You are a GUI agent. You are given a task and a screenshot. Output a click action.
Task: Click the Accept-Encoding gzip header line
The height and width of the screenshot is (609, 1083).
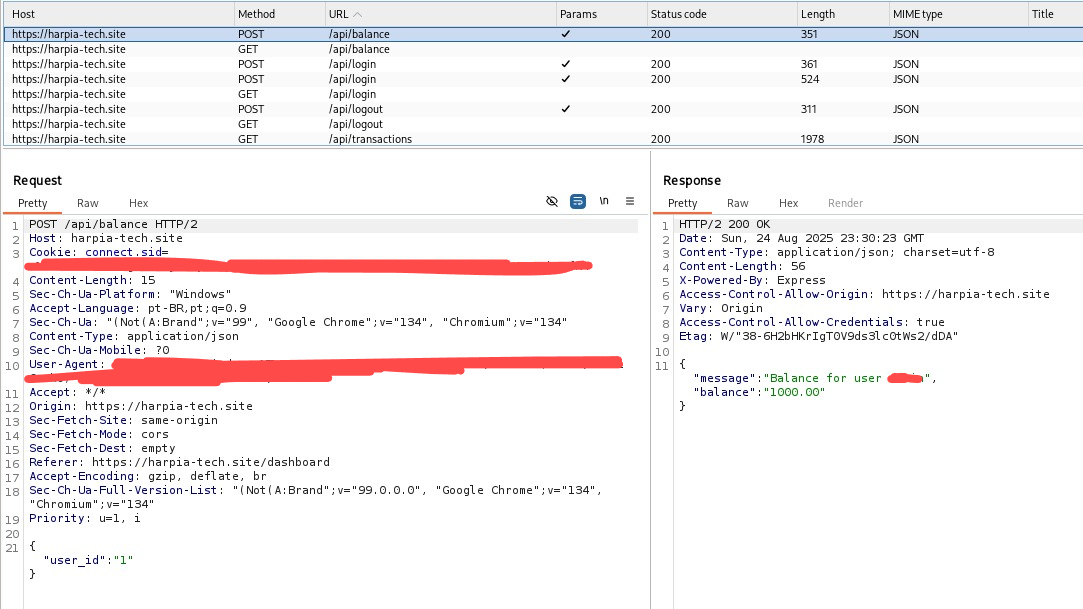[148, 476]
